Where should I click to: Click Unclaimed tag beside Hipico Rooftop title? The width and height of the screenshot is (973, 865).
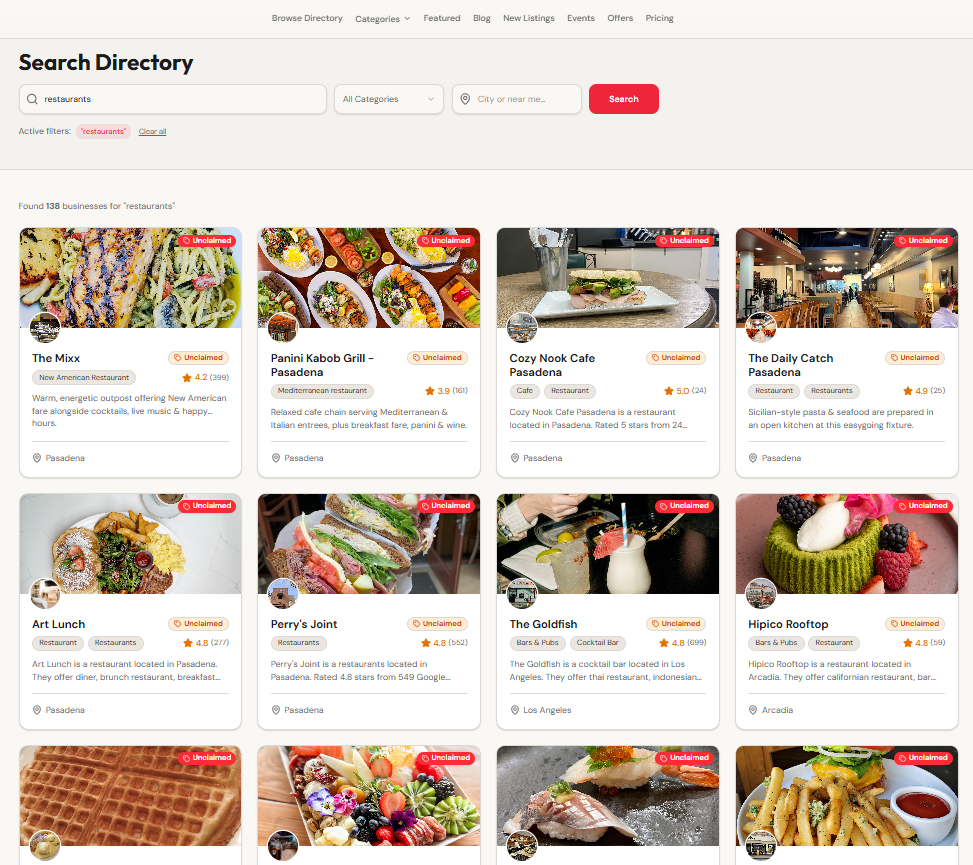pyautogui.click(x=915, y=624)
